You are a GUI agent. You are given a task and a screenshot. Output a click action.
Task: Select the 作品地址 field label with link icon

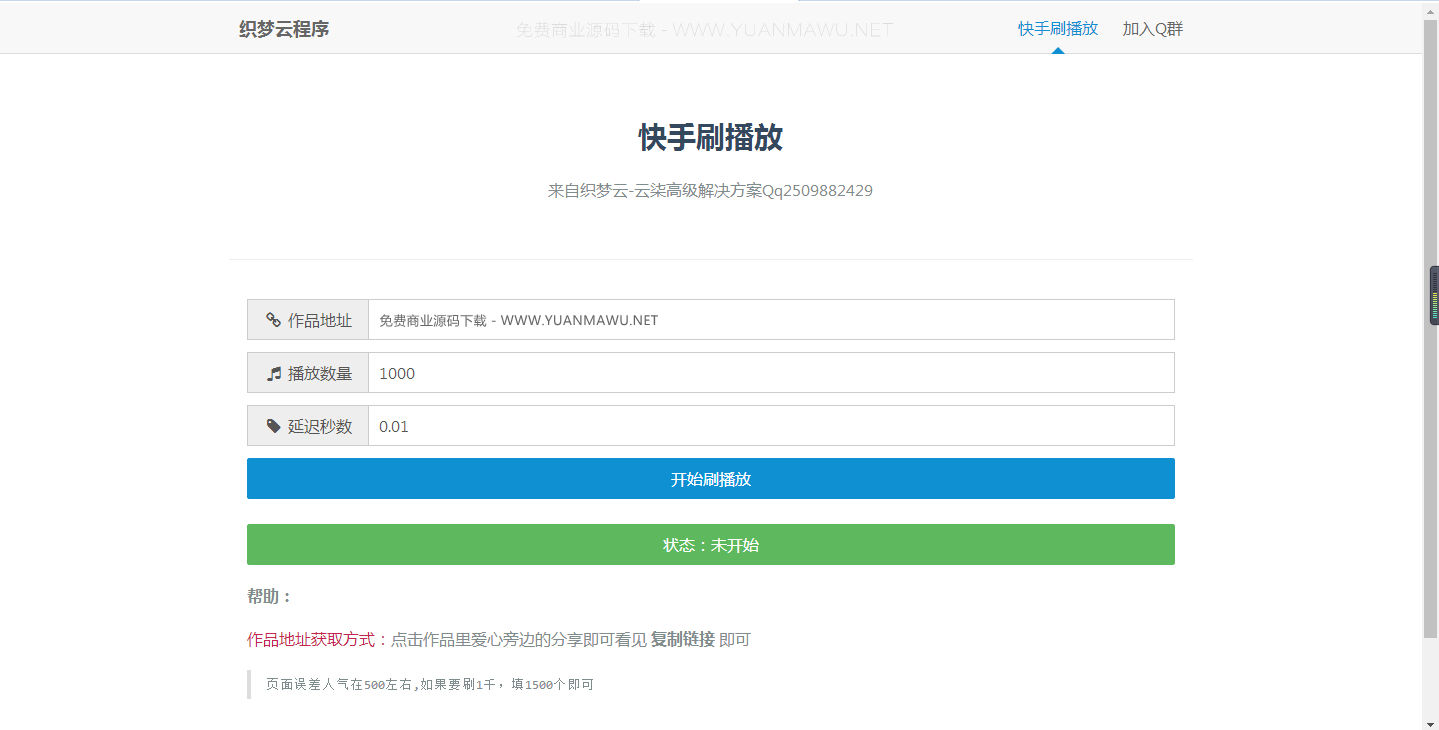tap(307, 319)
